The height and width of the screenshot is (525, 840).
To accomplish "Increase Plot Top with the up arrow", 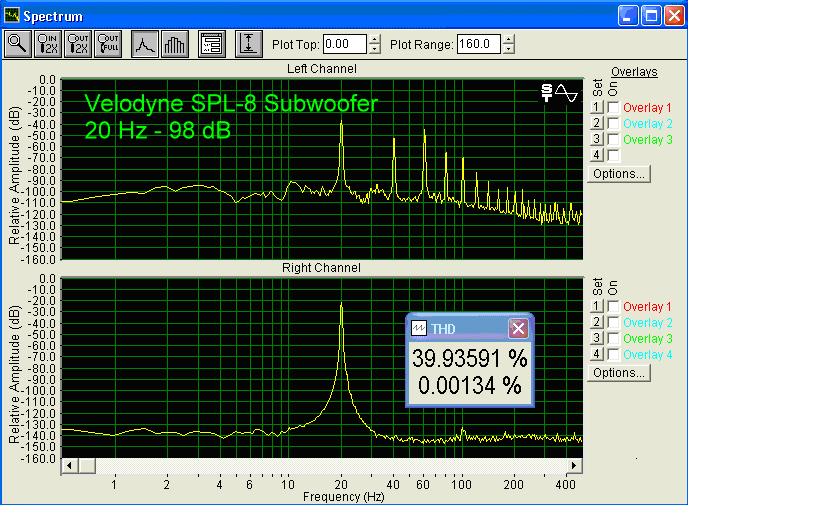I will [x=374, y=40].
